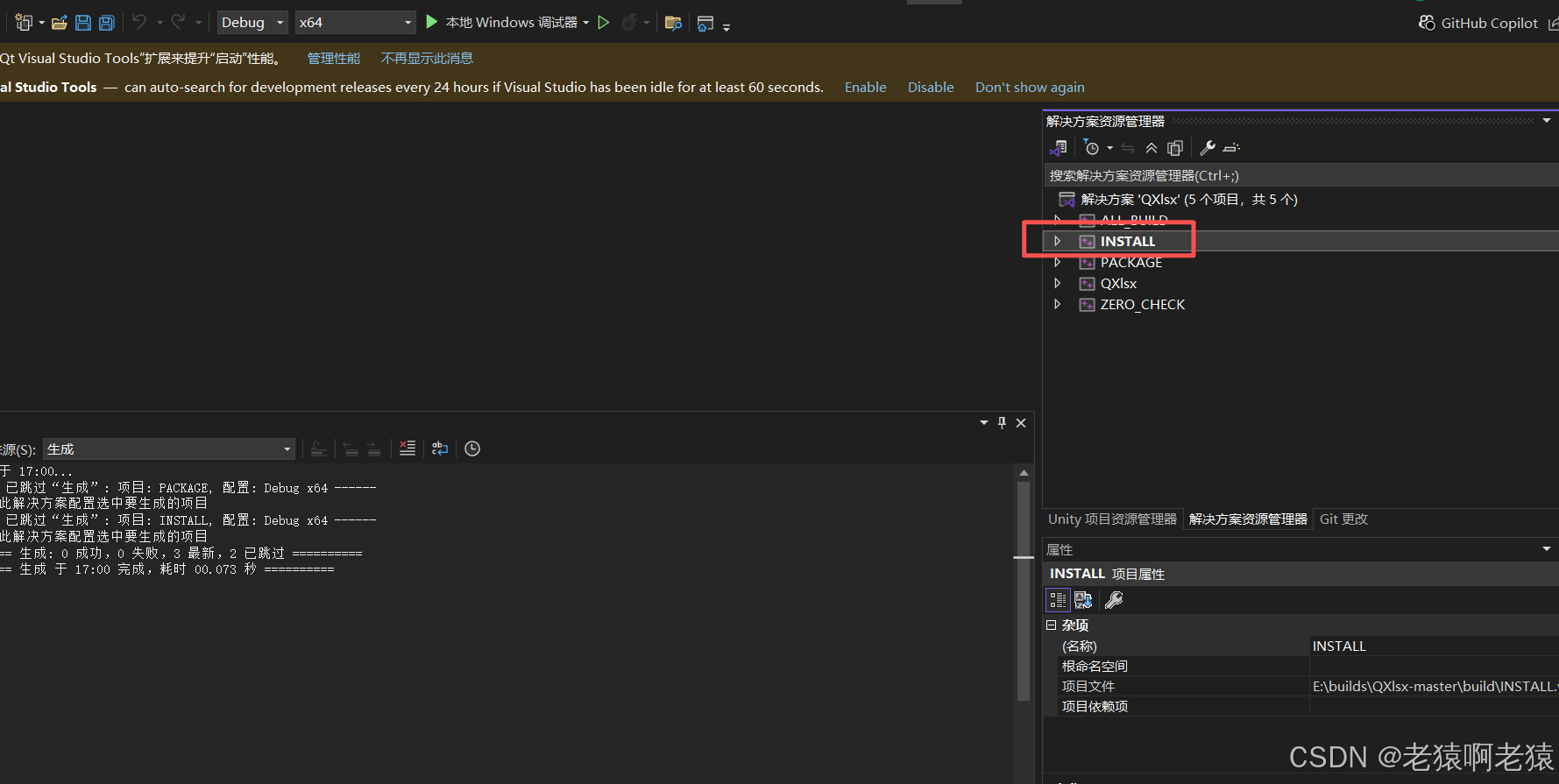1559x784 pixels.
Task: Click the output clock timestamp icon
Action: [472, 449]
